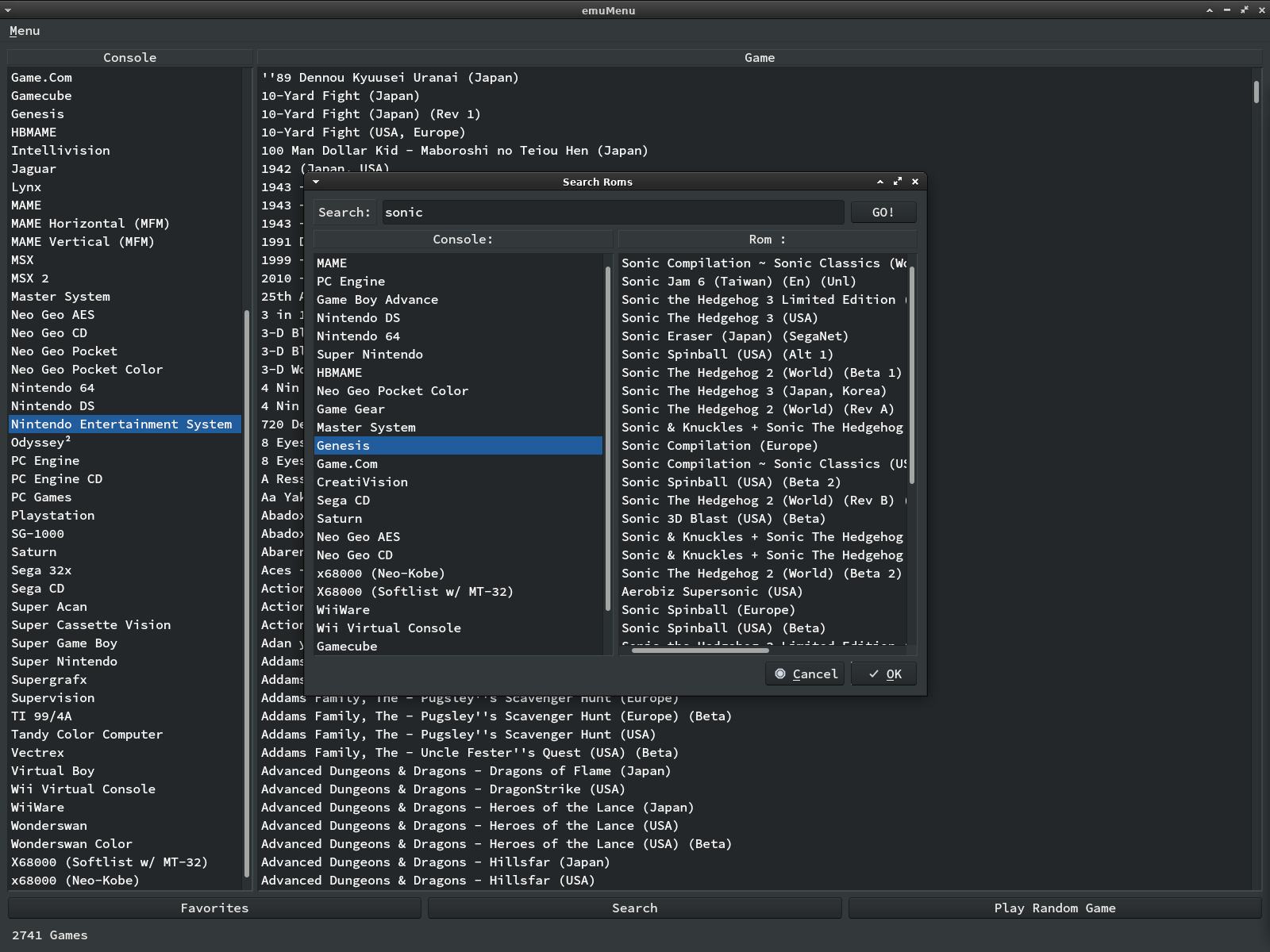The height and width of the screenshot is (952, 1270).
Task: Select Sonic The Hedgehog 3 (USA) rom
Action: pos(763,318)
